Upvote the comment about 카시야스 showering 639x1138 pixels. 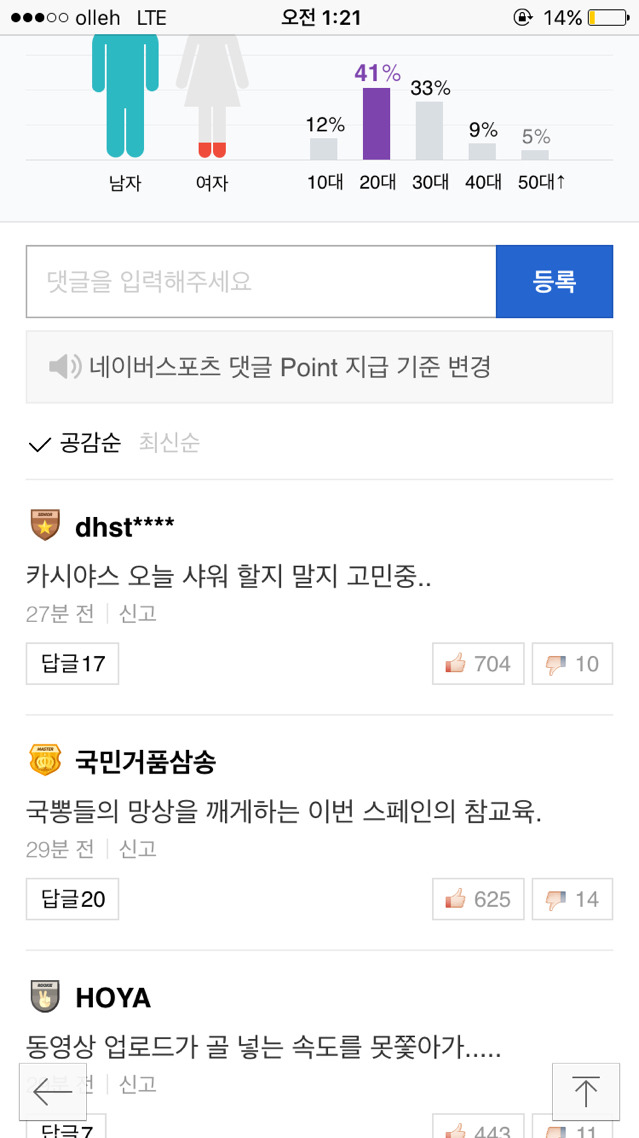(478, 663)
